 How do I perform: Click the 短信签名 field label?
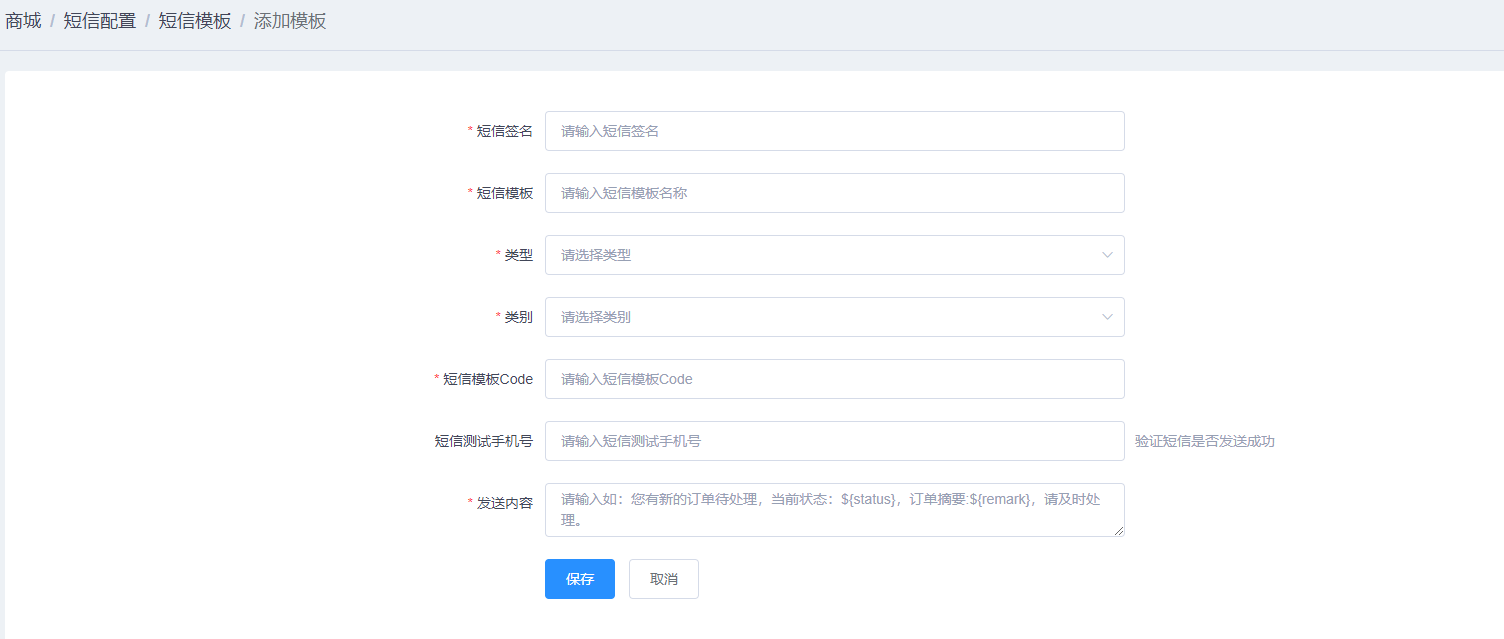(504, 131)
